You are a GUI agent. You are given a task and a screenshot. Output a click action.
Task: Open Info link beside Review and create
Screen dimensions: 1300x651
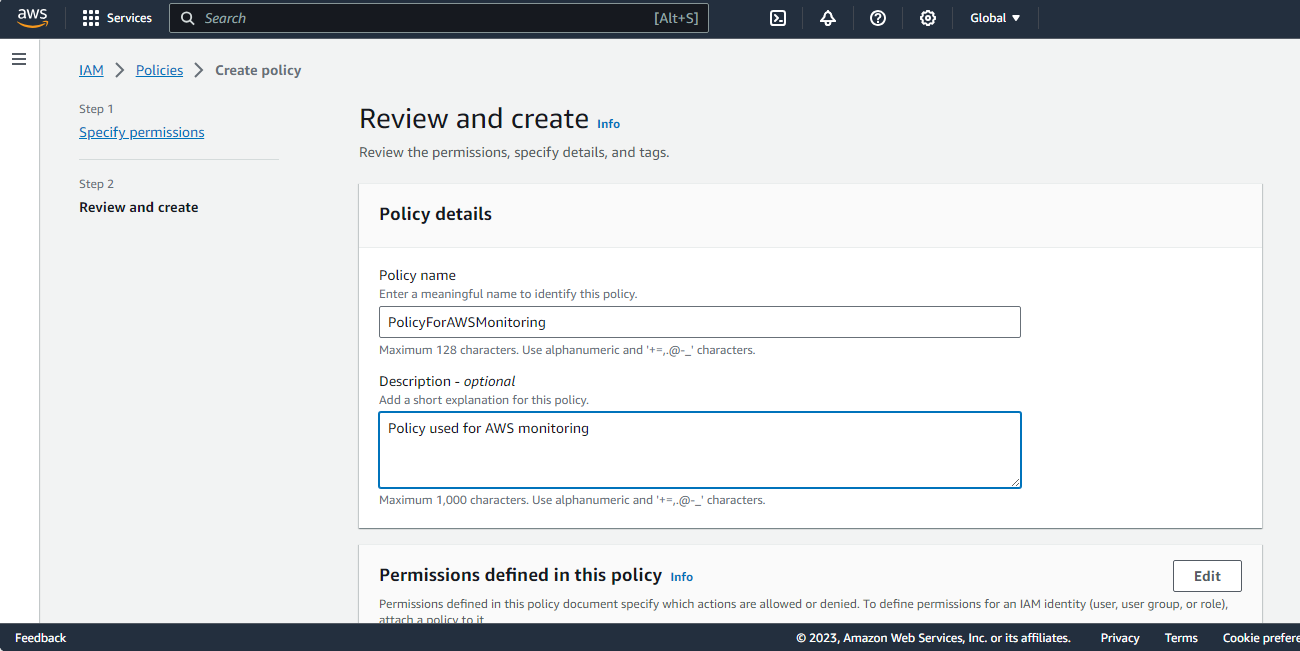pyautogui.click(x=608, y=124)
